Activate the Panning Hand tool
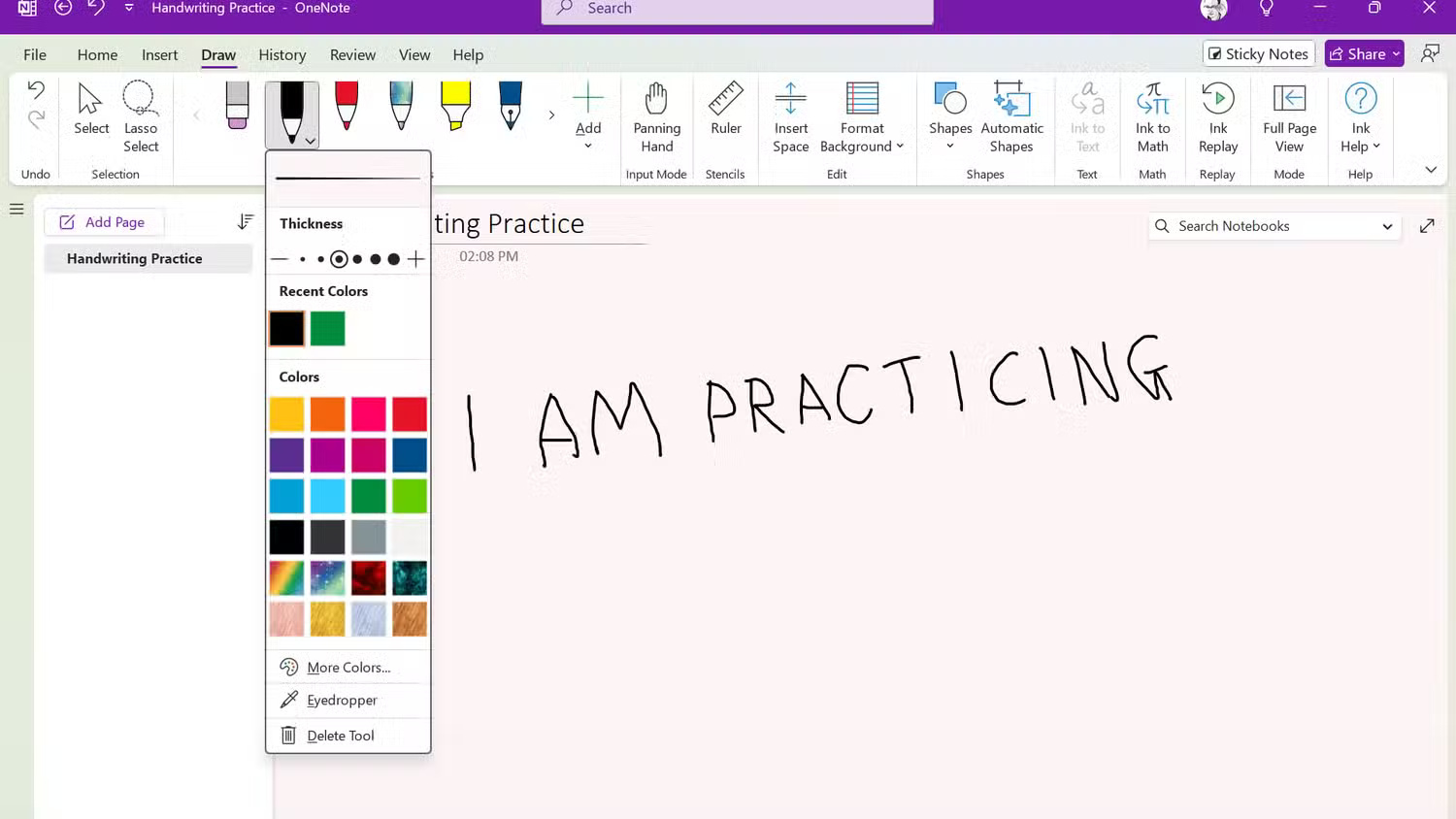The height and width of the screenshot is (819, 1456). tap(656, 115)
